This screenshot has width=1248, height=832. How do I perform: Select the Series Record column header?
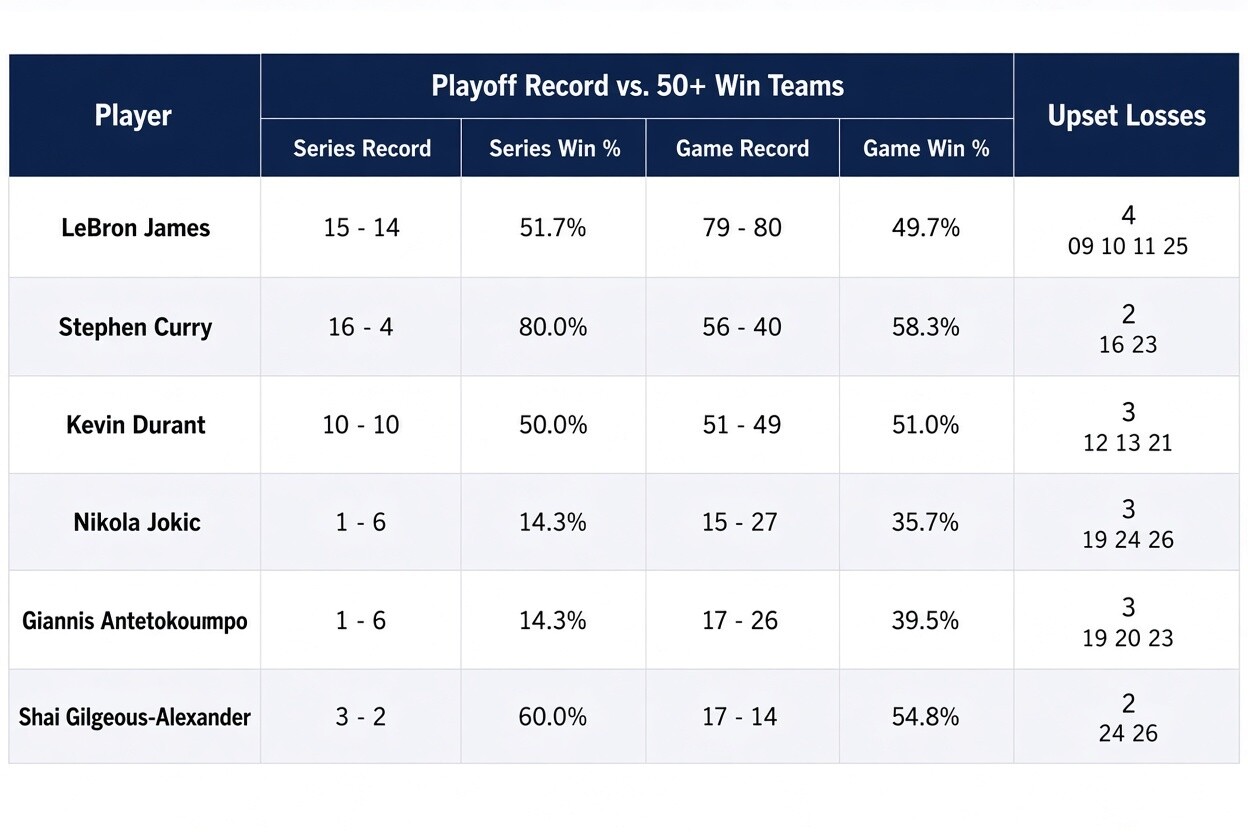361,148
